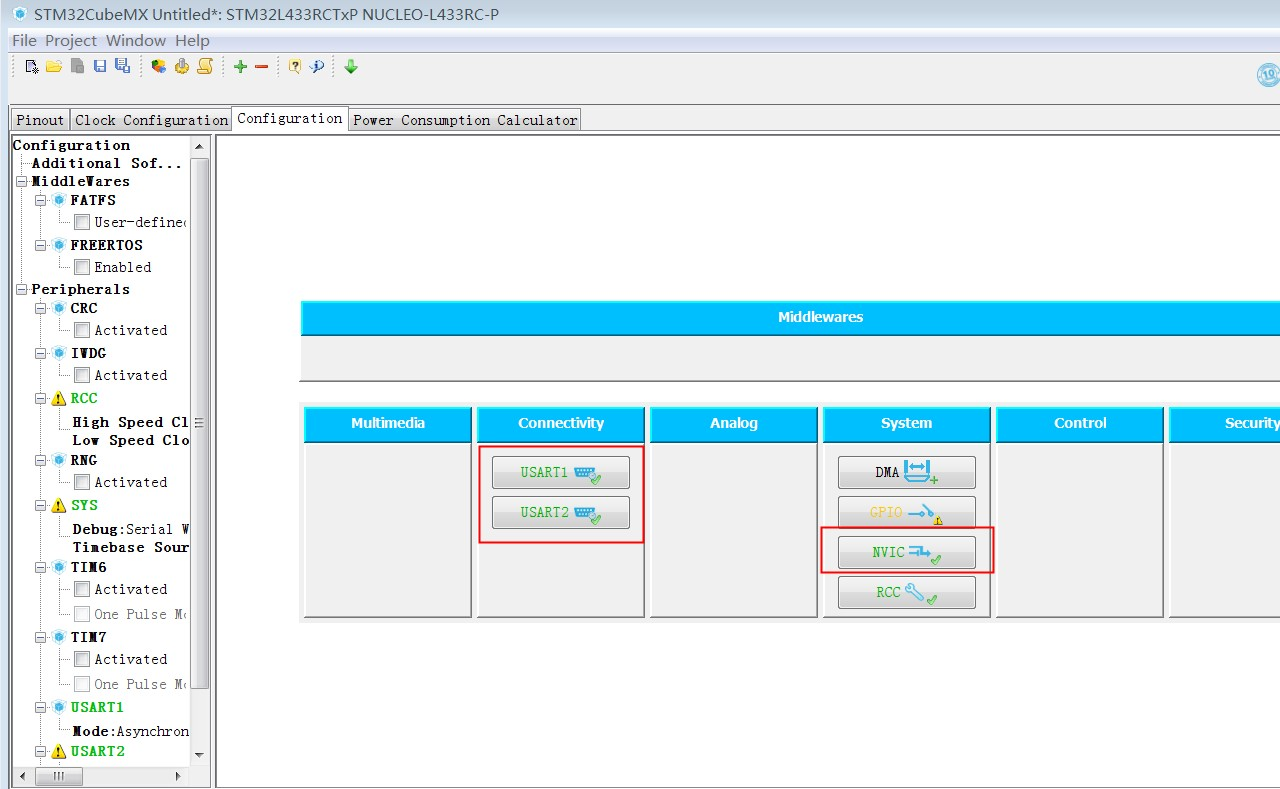Click the green download arrow icon
The height and width of the screenshot is (789, 1280).
(x=351, y=67)
